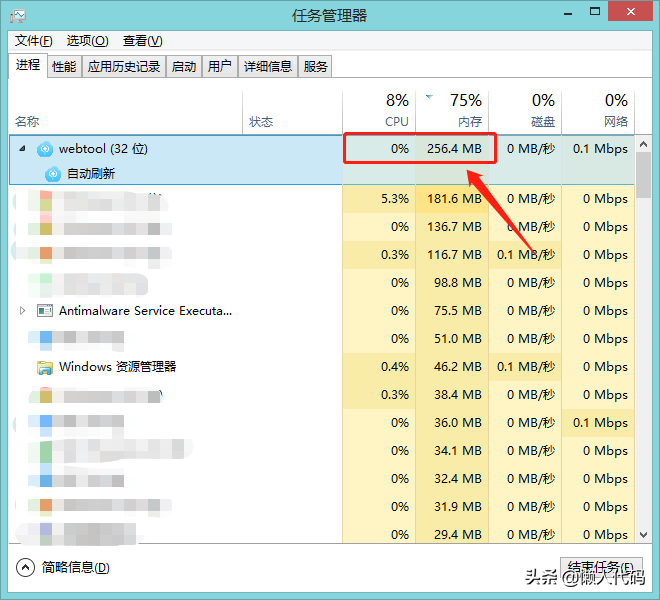Open the 选项 menu
The image size is (660, 600).
tap(87, 41)
